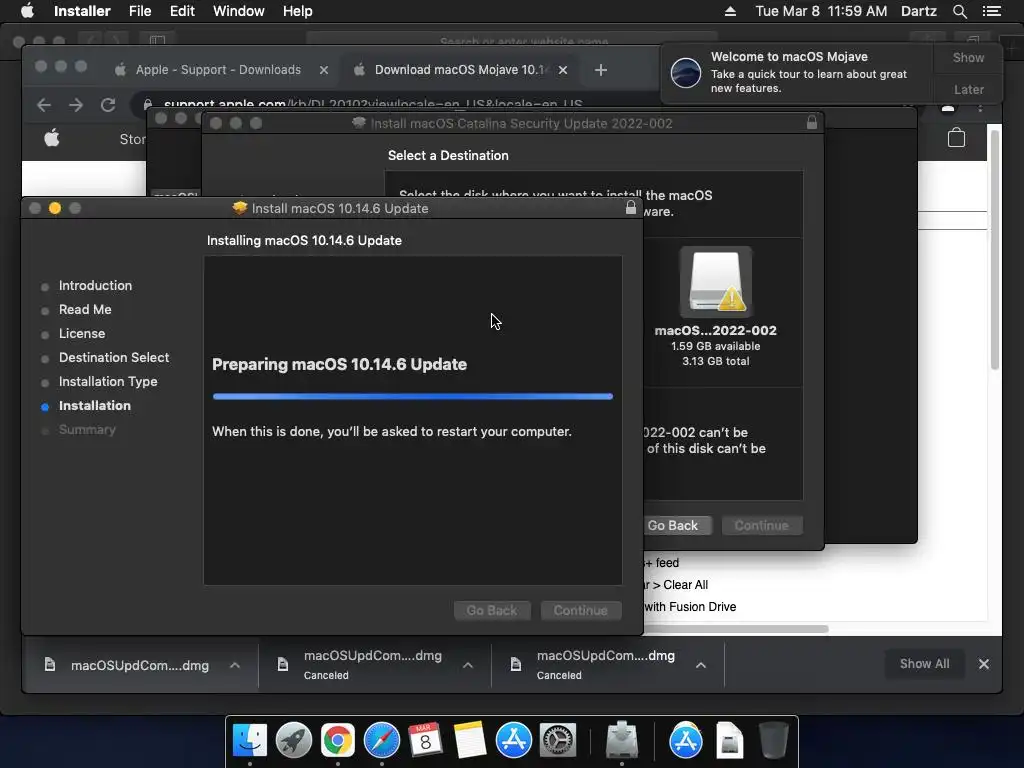The height and width of the screenshot is (768, 1024).
Task: Open App Store from the Dock
Action: click(514, 741)
